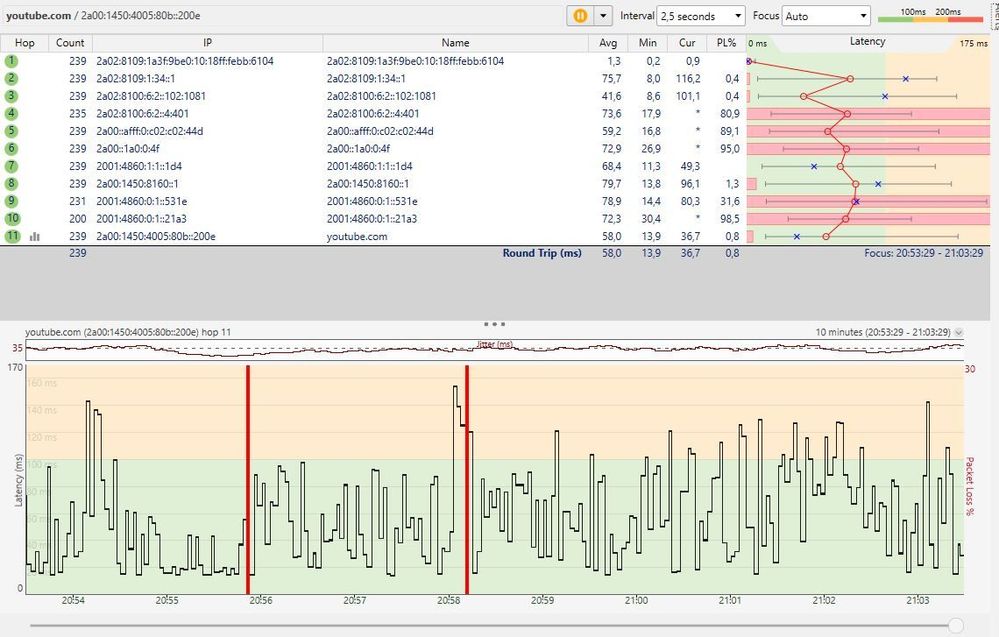Select hop 8 green circle icon
Image resolution: width=999 pixels, height=637 pixels.
[11, 183]
